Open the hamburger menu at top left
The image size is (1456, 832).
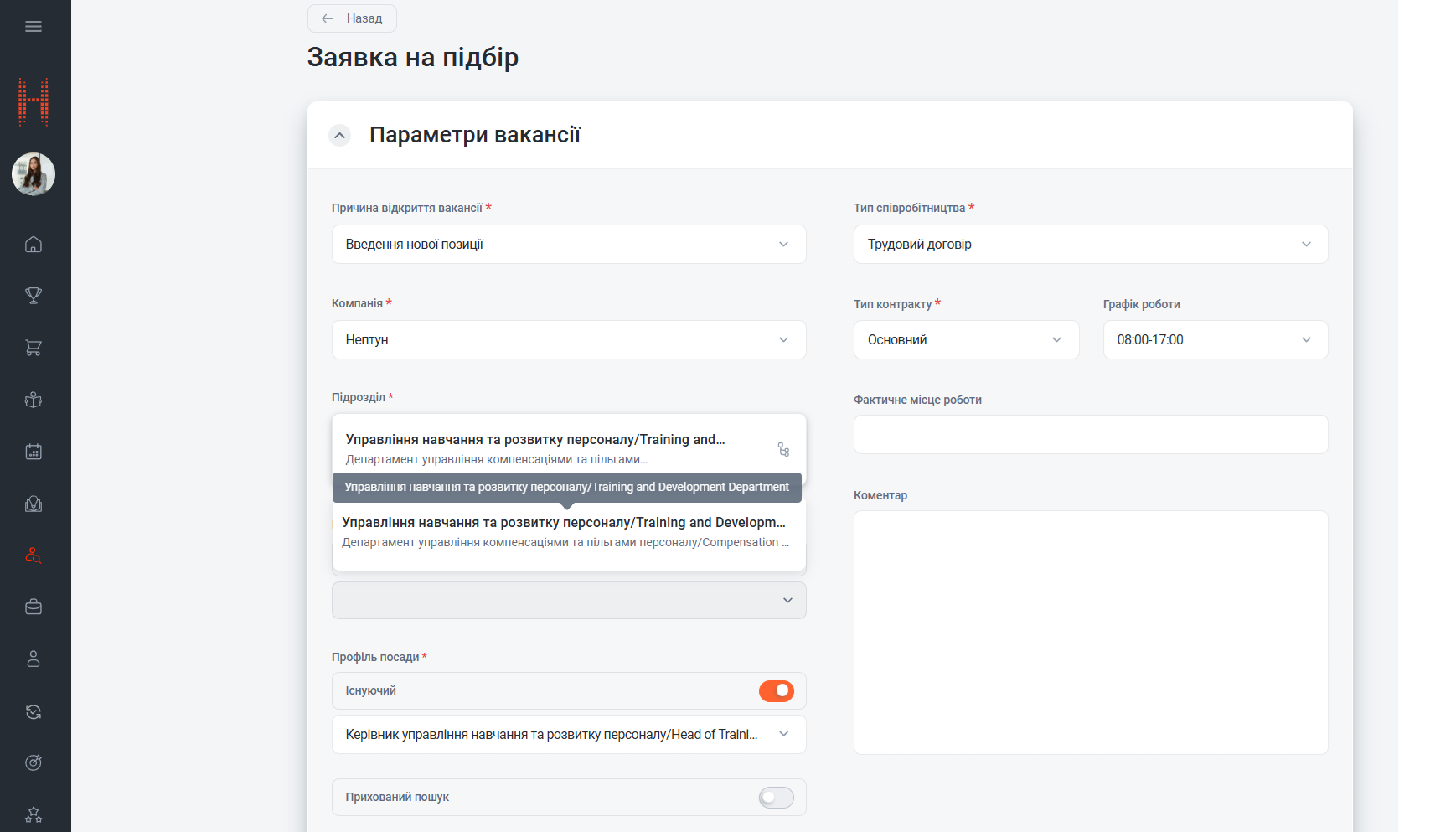point(34,26)
